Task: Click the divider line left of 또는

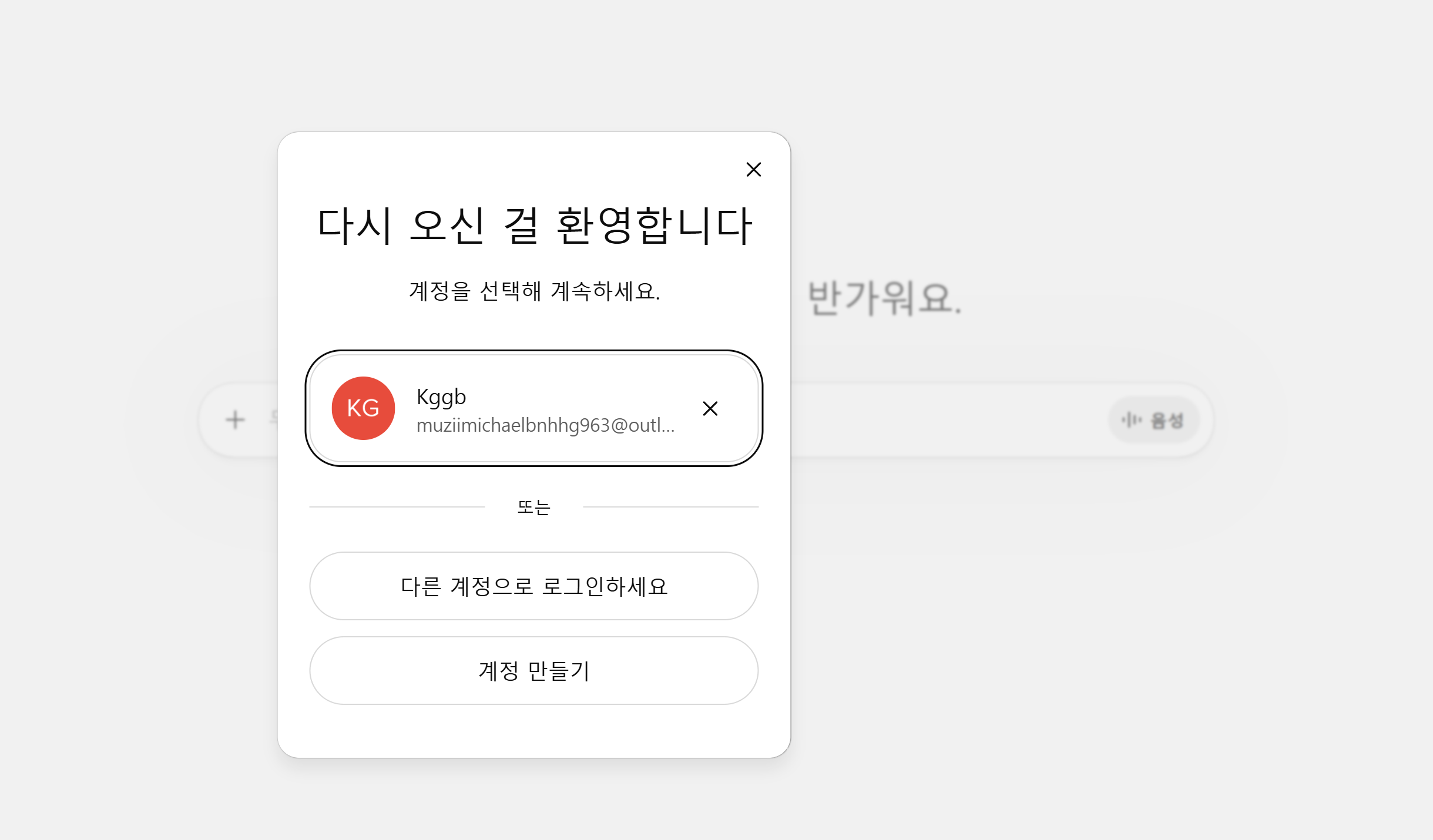Action: click(397, 507)
